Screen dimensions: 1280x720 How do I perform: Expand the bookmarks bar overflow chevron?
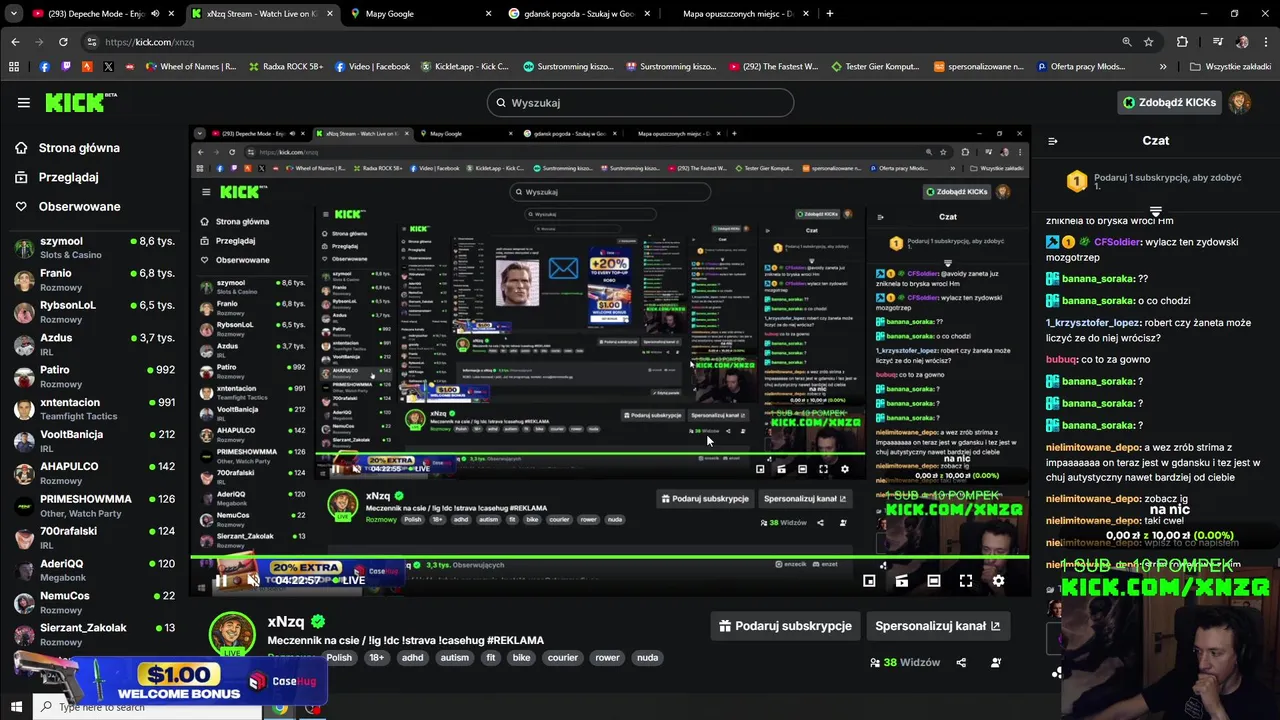click(x=1163, y=67)
